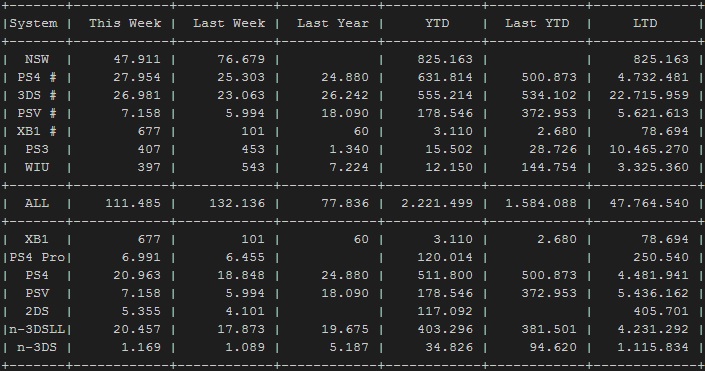Select the ALL totals row label

(37, 203)
